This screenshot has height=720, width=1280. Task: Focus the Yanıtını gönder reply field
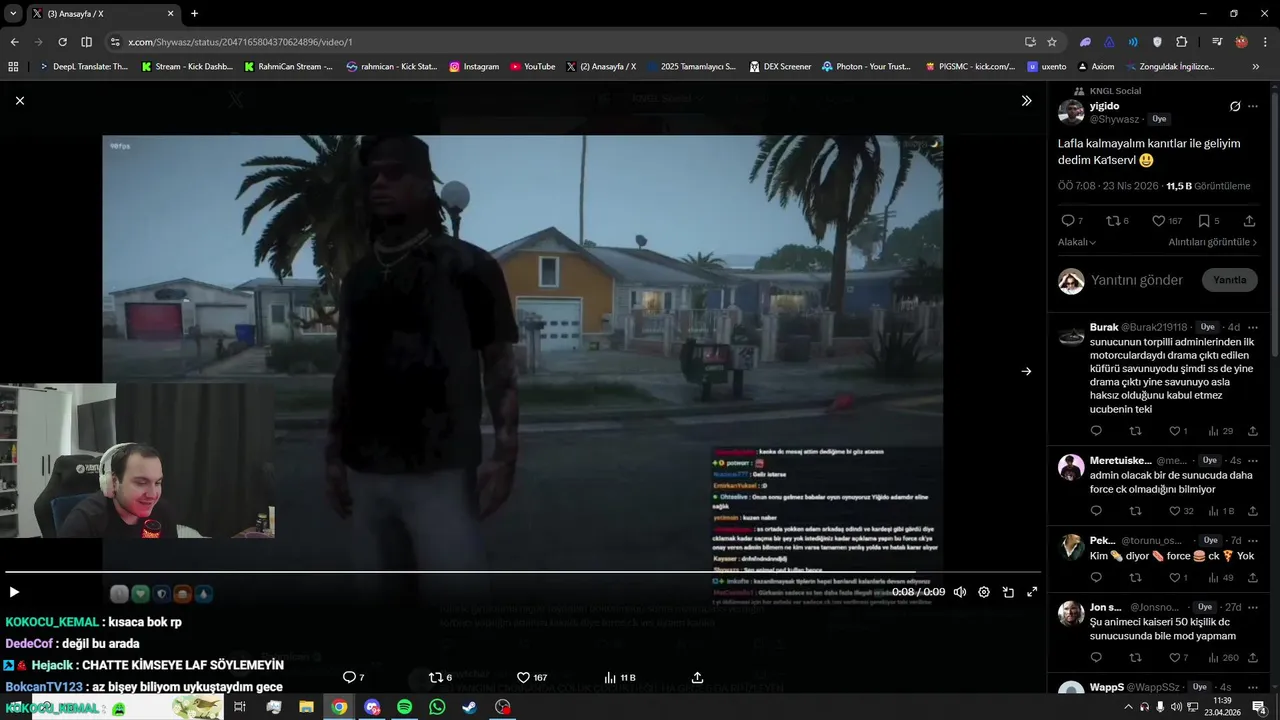pyautogui.click(x=1137, y=280)
